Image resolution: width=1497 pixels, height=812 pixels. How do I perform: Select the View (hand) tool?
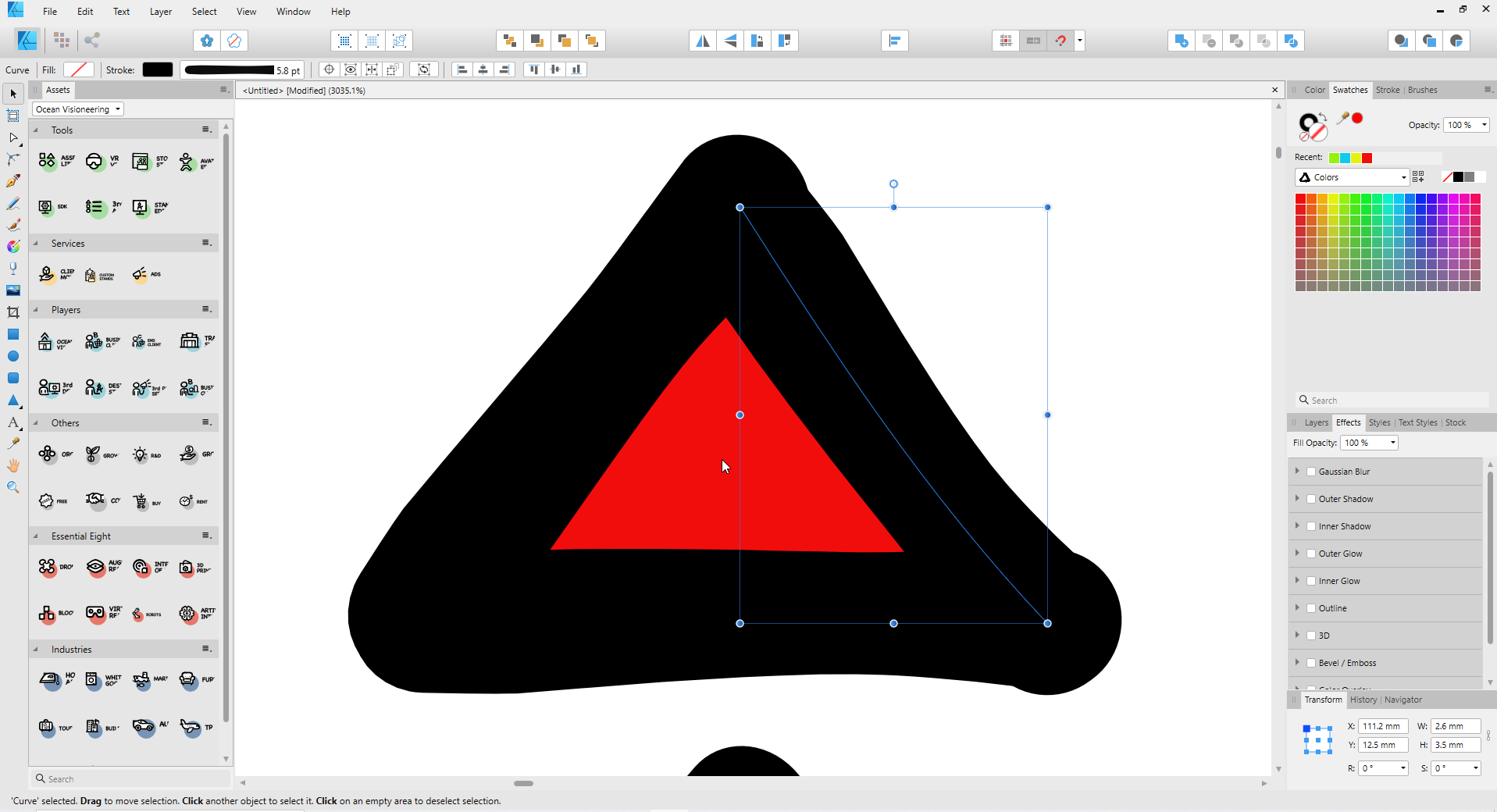click(13, 465)
